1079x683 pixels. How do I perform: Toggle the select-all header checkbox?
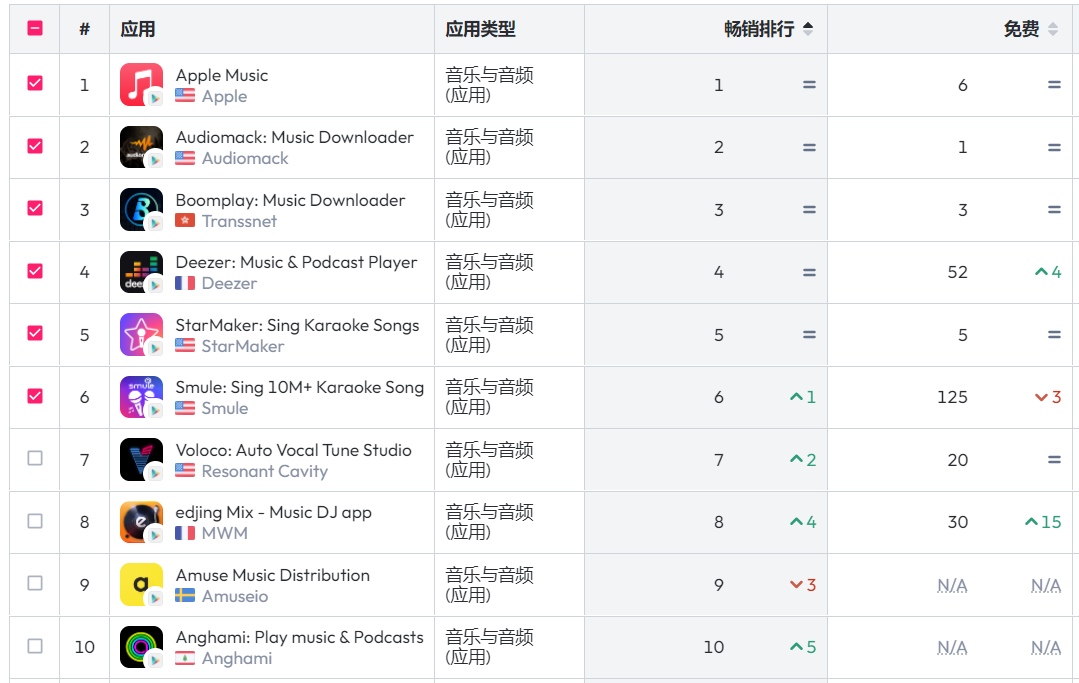(x=35, y=28)
